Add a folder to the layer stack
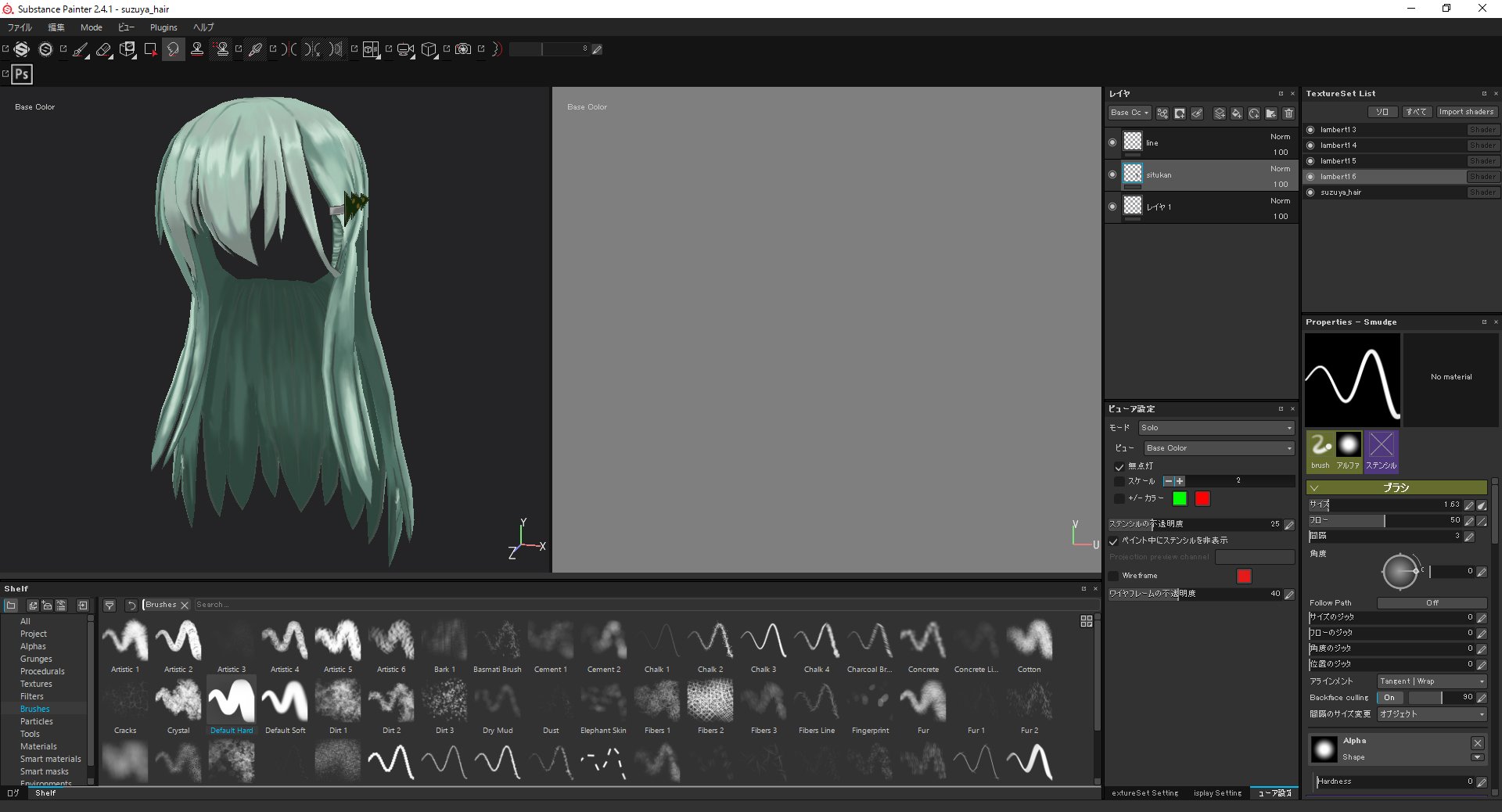The height and width of the screenshot is (812, 1502). coord(1271,113)
